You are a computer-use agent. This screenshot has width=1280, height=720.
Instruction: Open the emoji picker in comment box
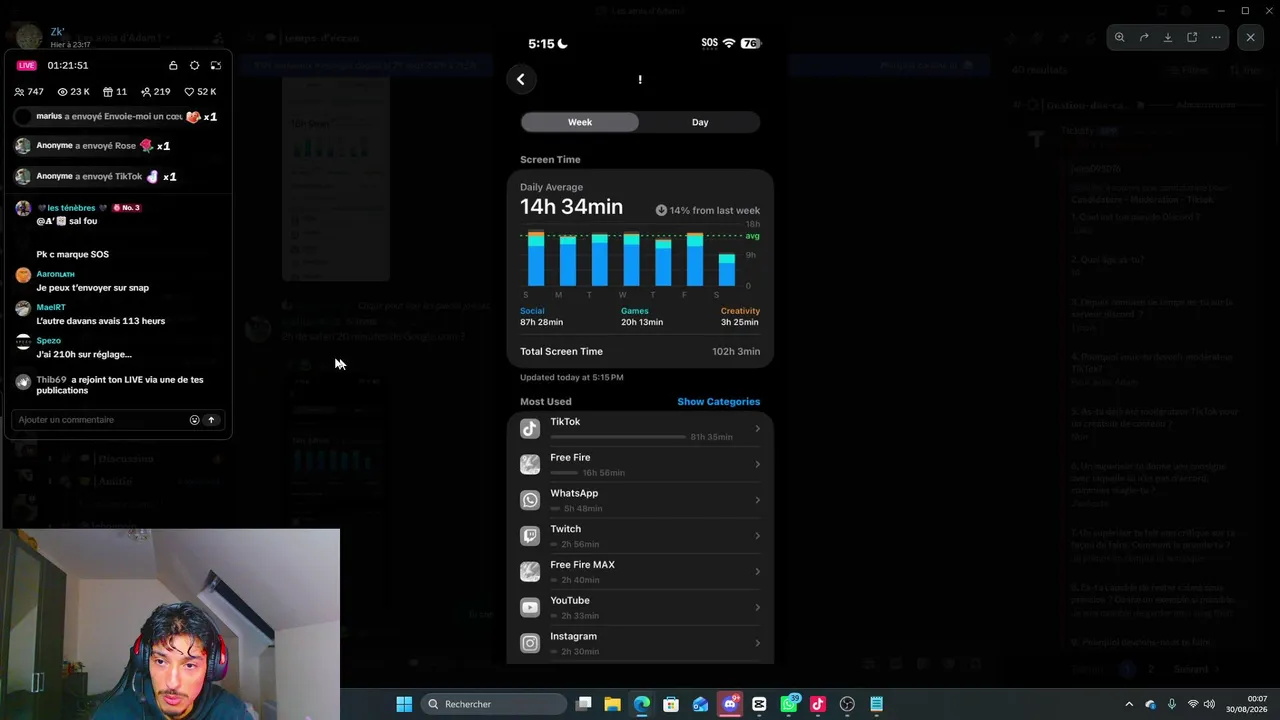point(194,420)
